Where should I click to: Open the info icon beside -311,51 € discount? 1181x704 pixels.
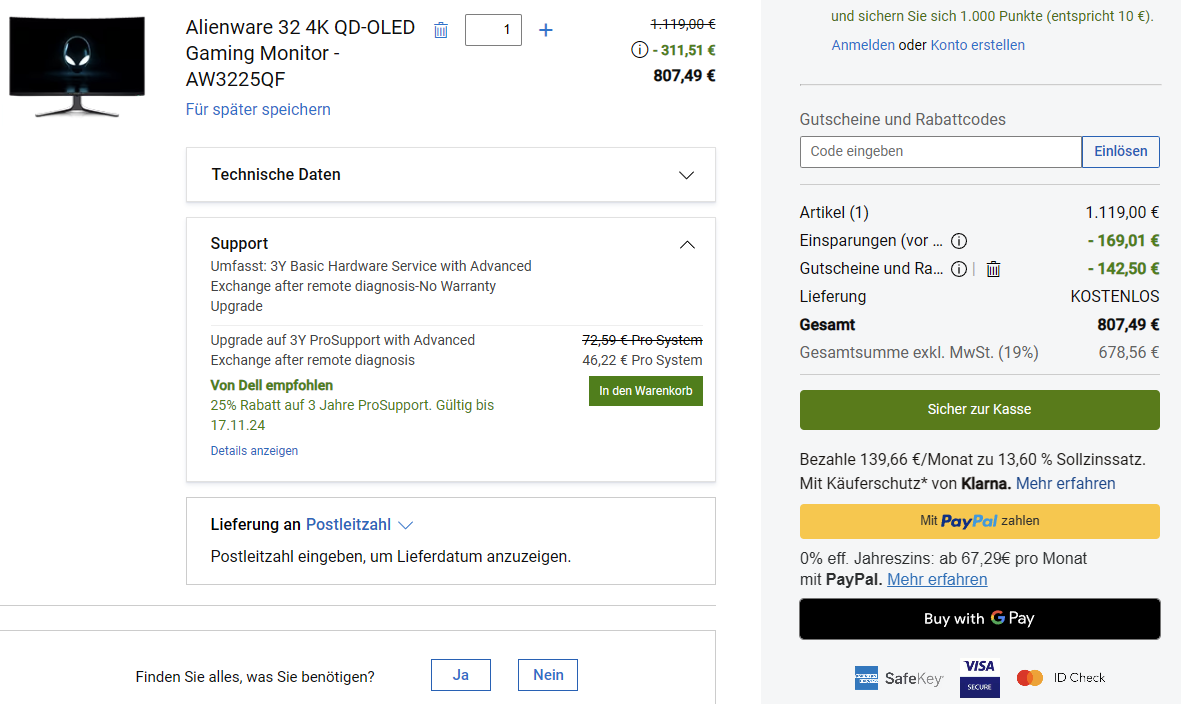click(x=639, y=50)
